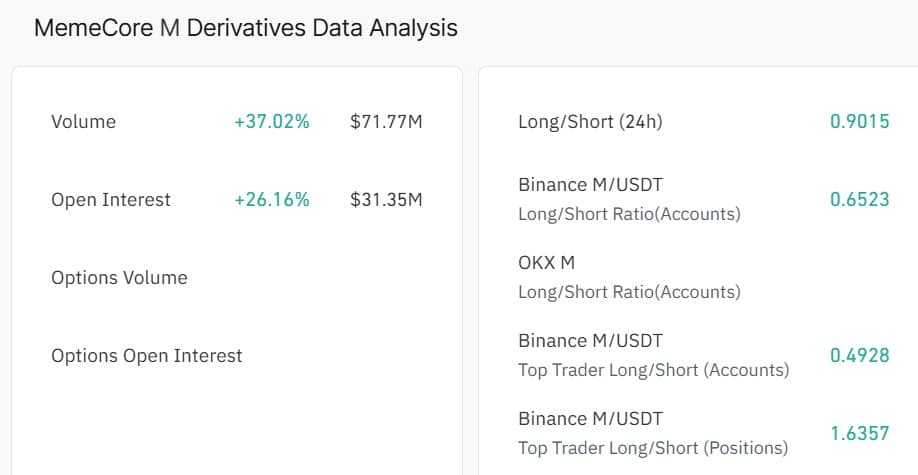
Task: Select the $71.77M volume value
Action: [386, 122]
